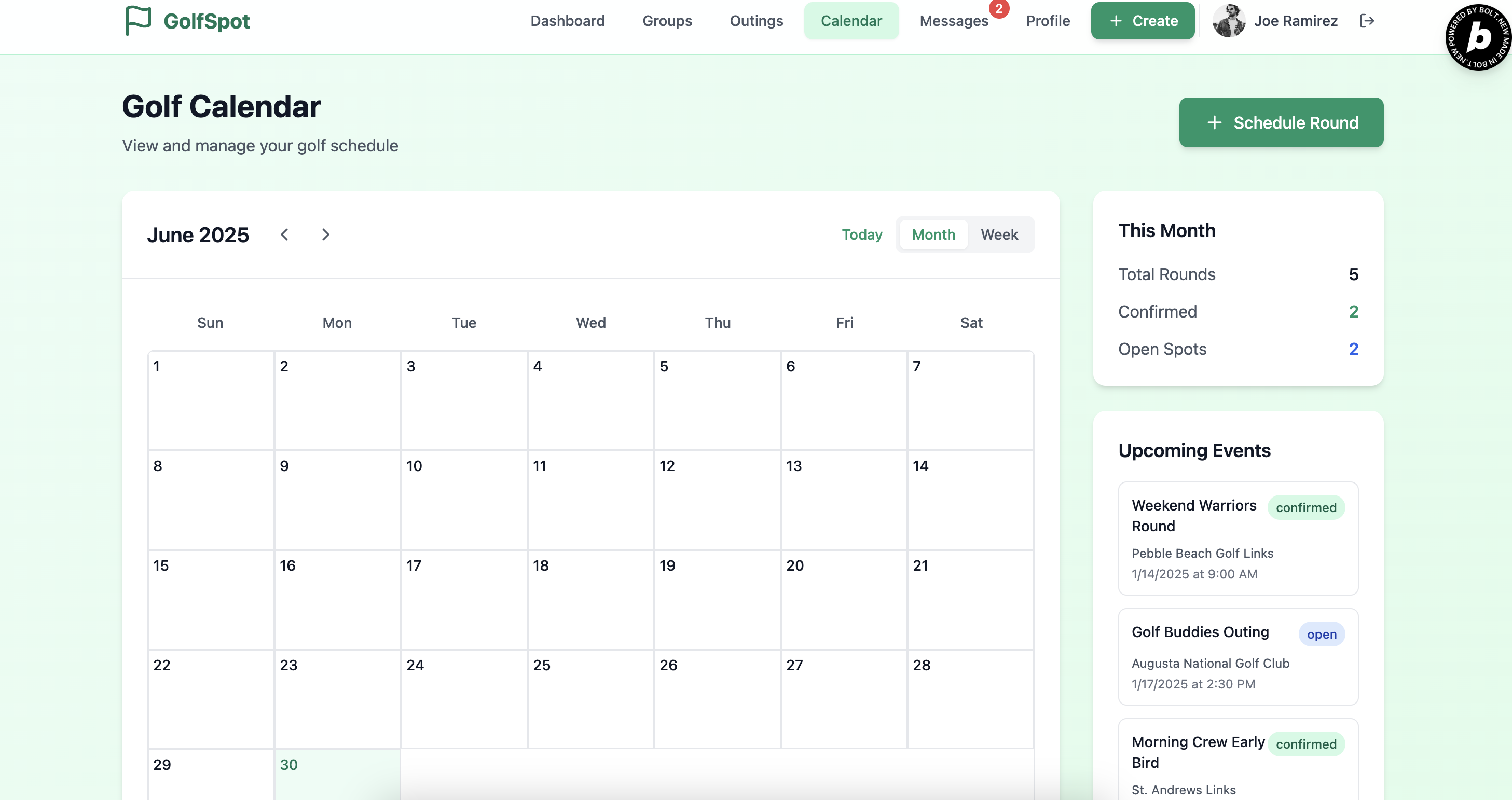Image resolution: width=1512 pixels, height=800 pixels.
Task: Switch calendar to Month view
Action: (x=933, y=235)
